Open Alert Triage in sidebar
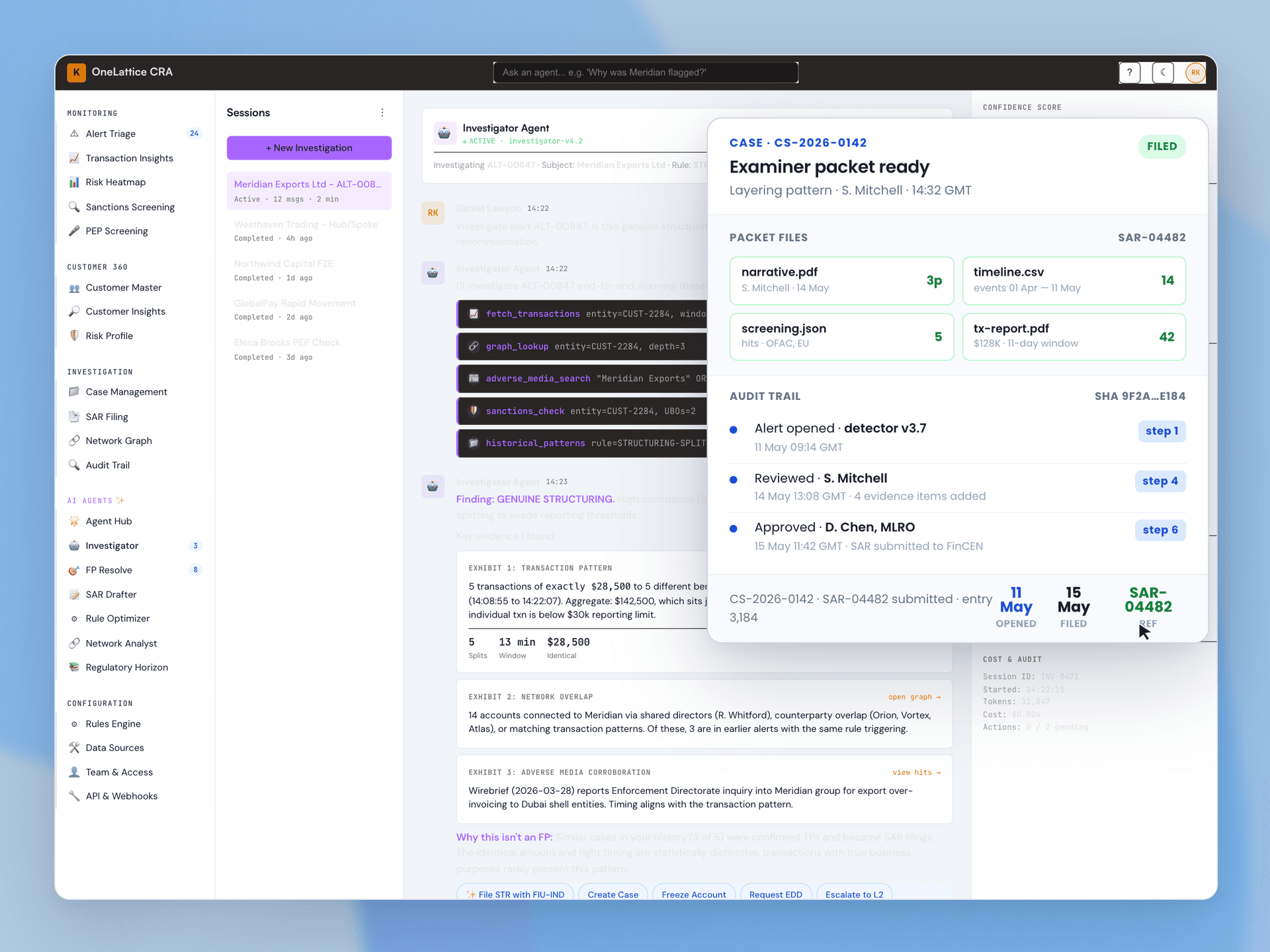1270x952 pixels. point(134,134)
